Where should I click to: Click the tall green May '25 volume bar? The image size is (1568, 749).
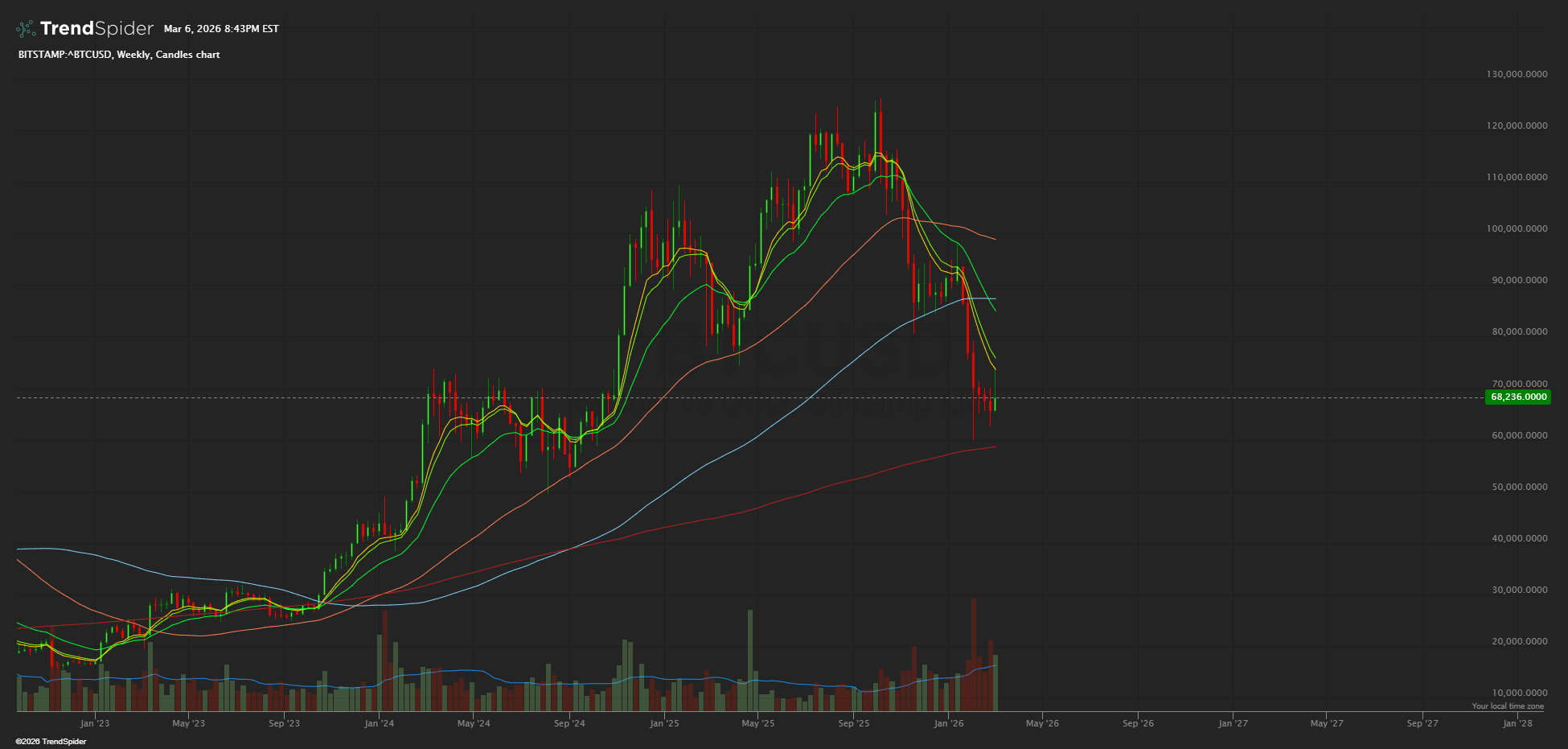pos(750,660)
